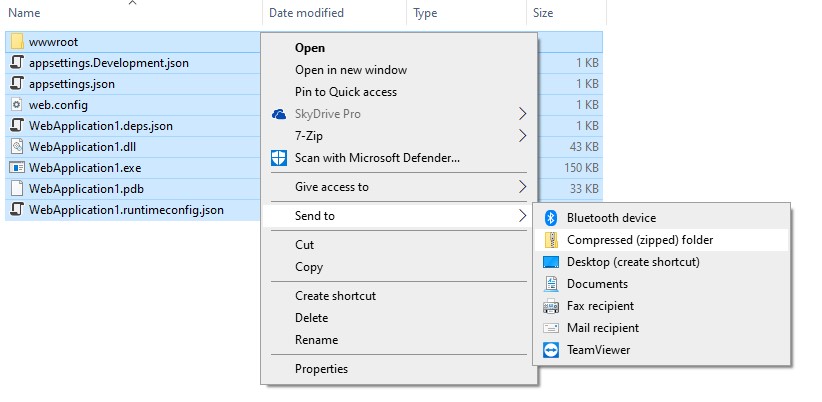Expand the SkyDrive Pro submenu arrow
The image size is (822, 402).
coord(522,114)
